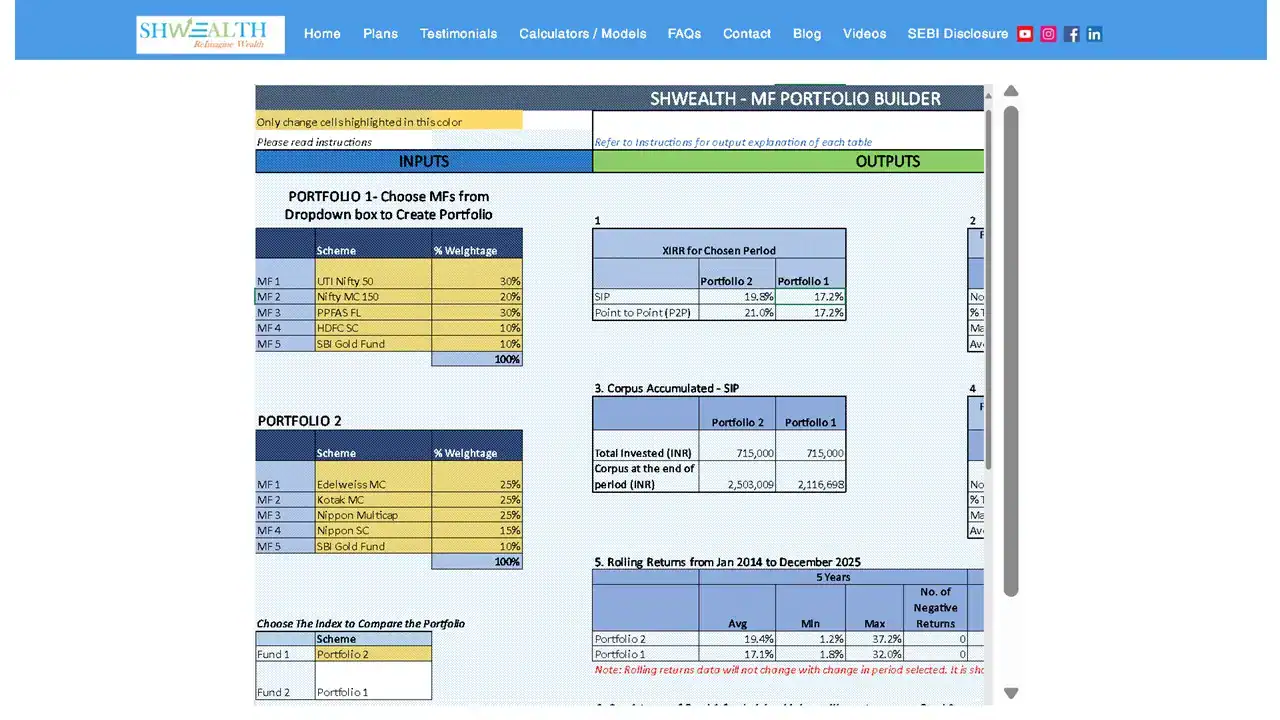The image size is (1280, 720).
Task: Open the Plans menu item
Action: [x=380, y=34]
